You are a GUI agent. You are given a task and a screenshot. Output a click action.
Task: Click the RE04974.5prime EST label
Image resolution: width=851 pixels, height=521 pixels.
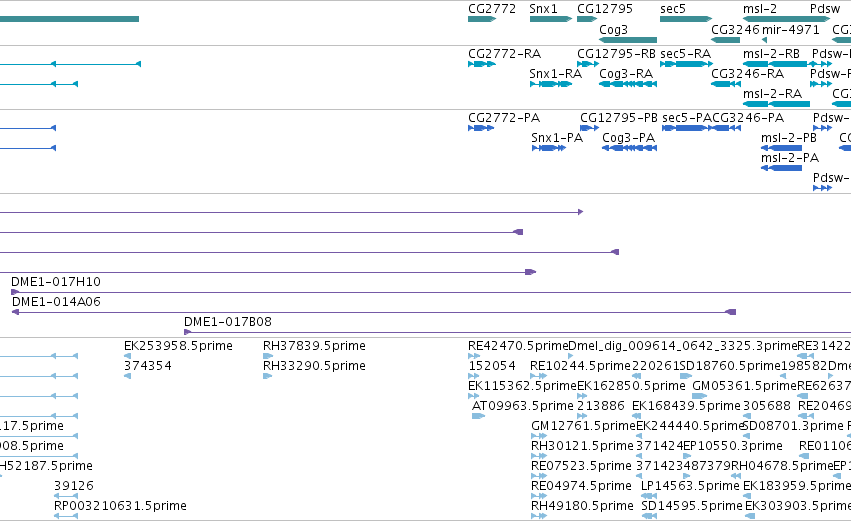pyautogui.click(x=581, y=486)
